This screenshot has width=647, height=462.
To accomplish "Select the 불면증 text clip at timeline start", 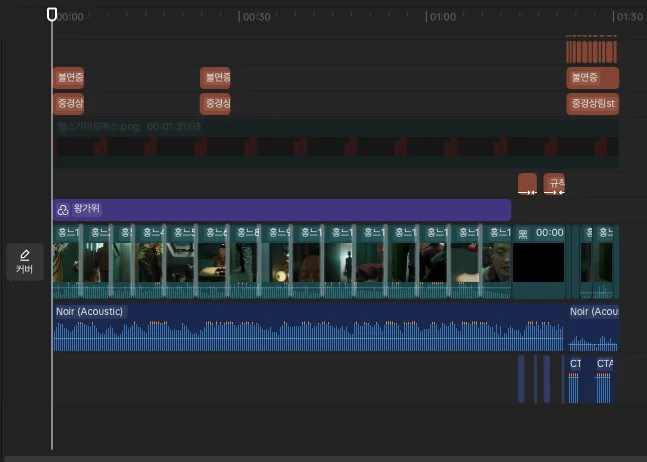I will [x=68, y=78].
